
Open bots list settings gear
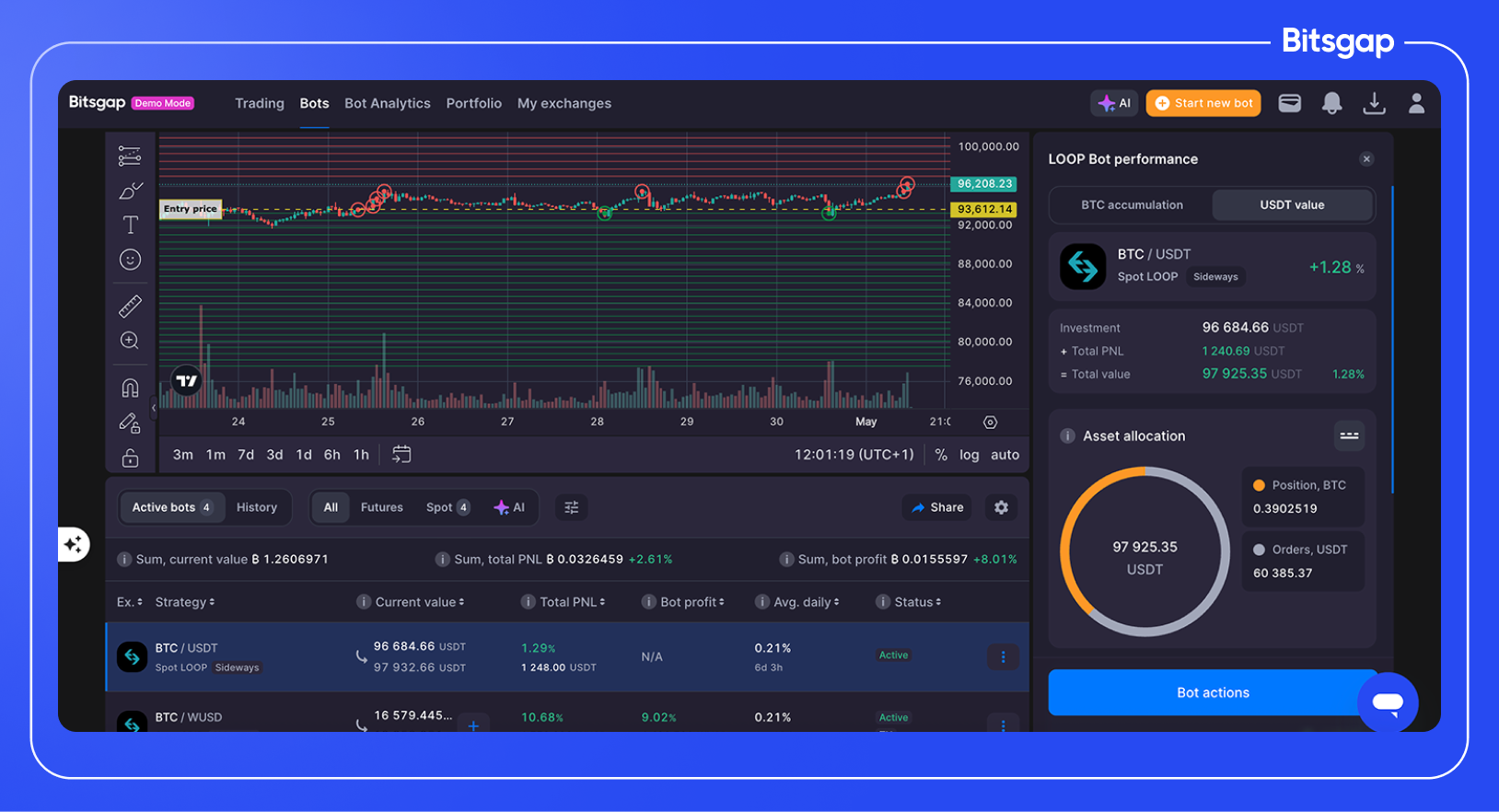click(x=1001, y=507)
